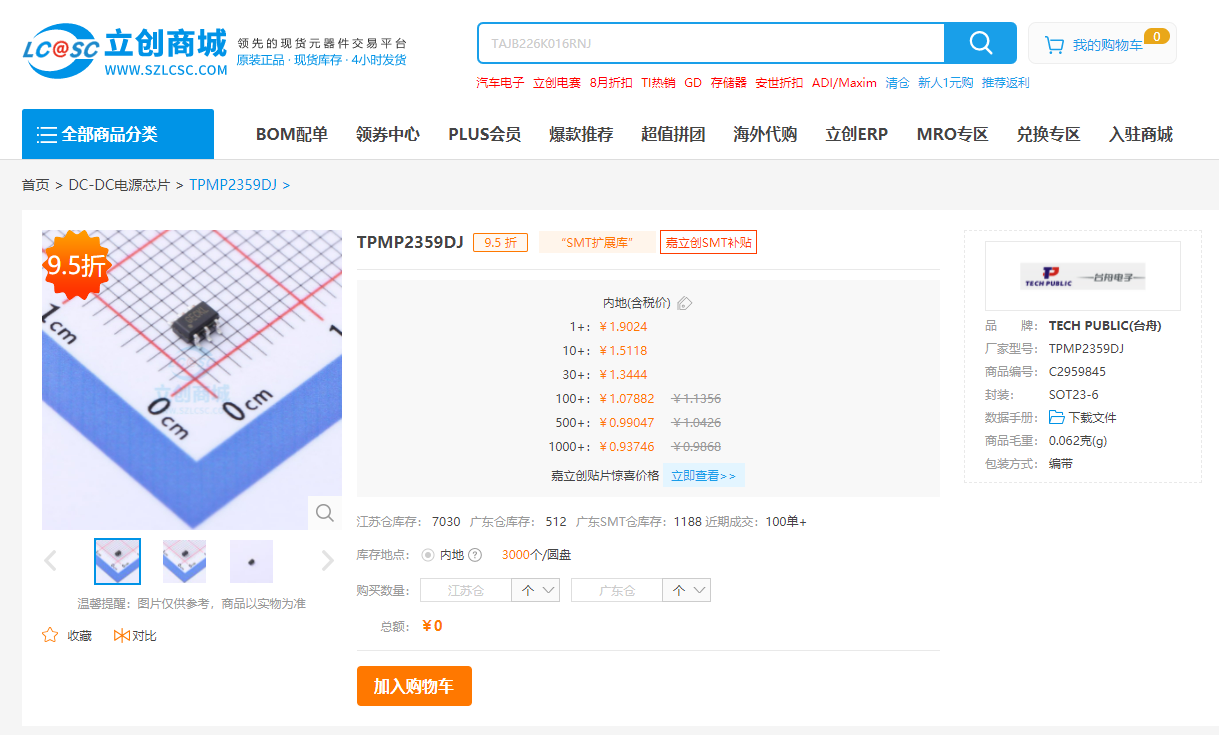Click the 广东仓 quantity input

tap(617, 590)
